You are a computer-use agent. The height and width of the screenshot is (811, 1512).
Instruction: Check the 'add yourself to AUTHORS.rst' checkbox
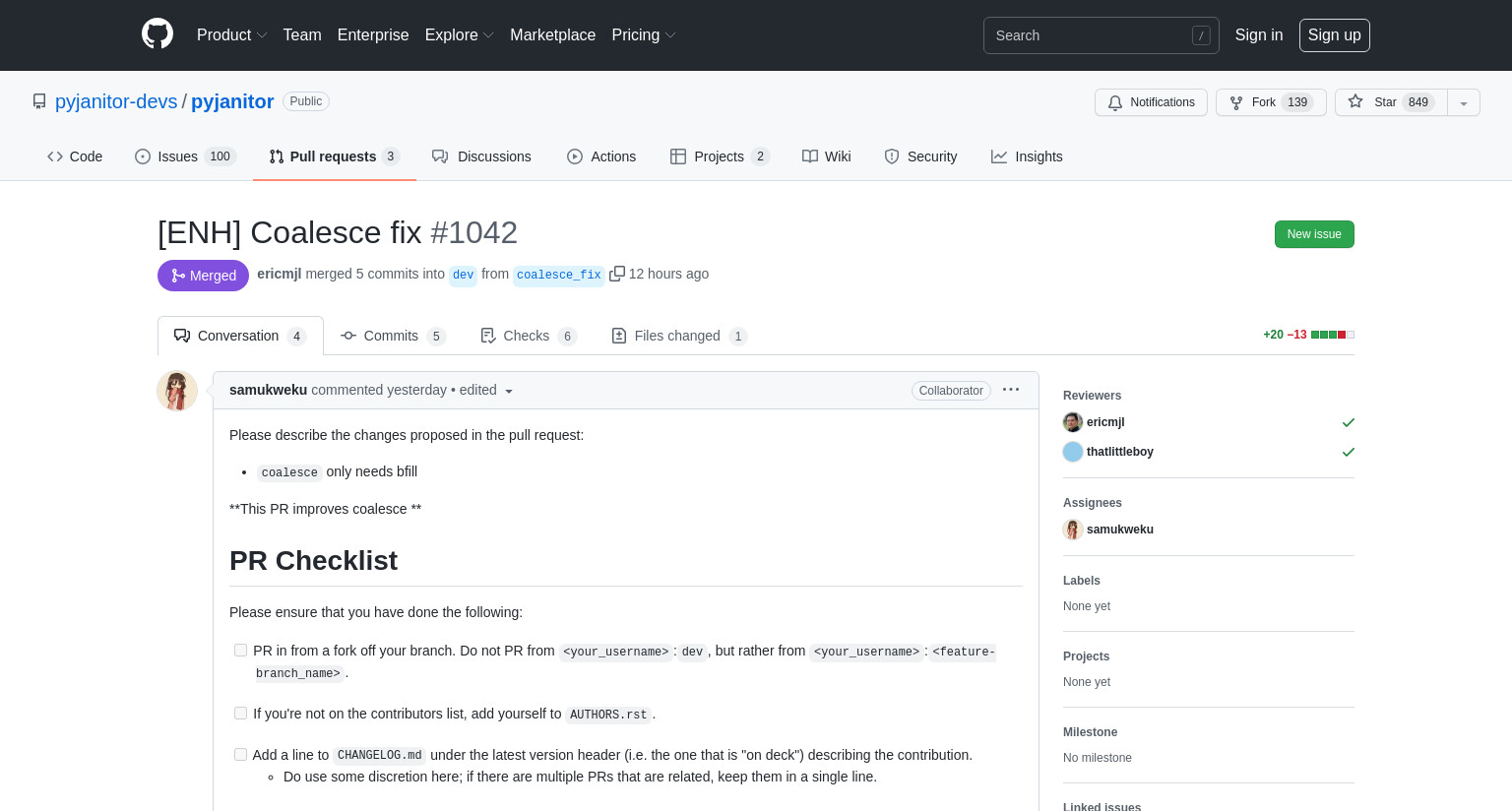tap(240, 713)
